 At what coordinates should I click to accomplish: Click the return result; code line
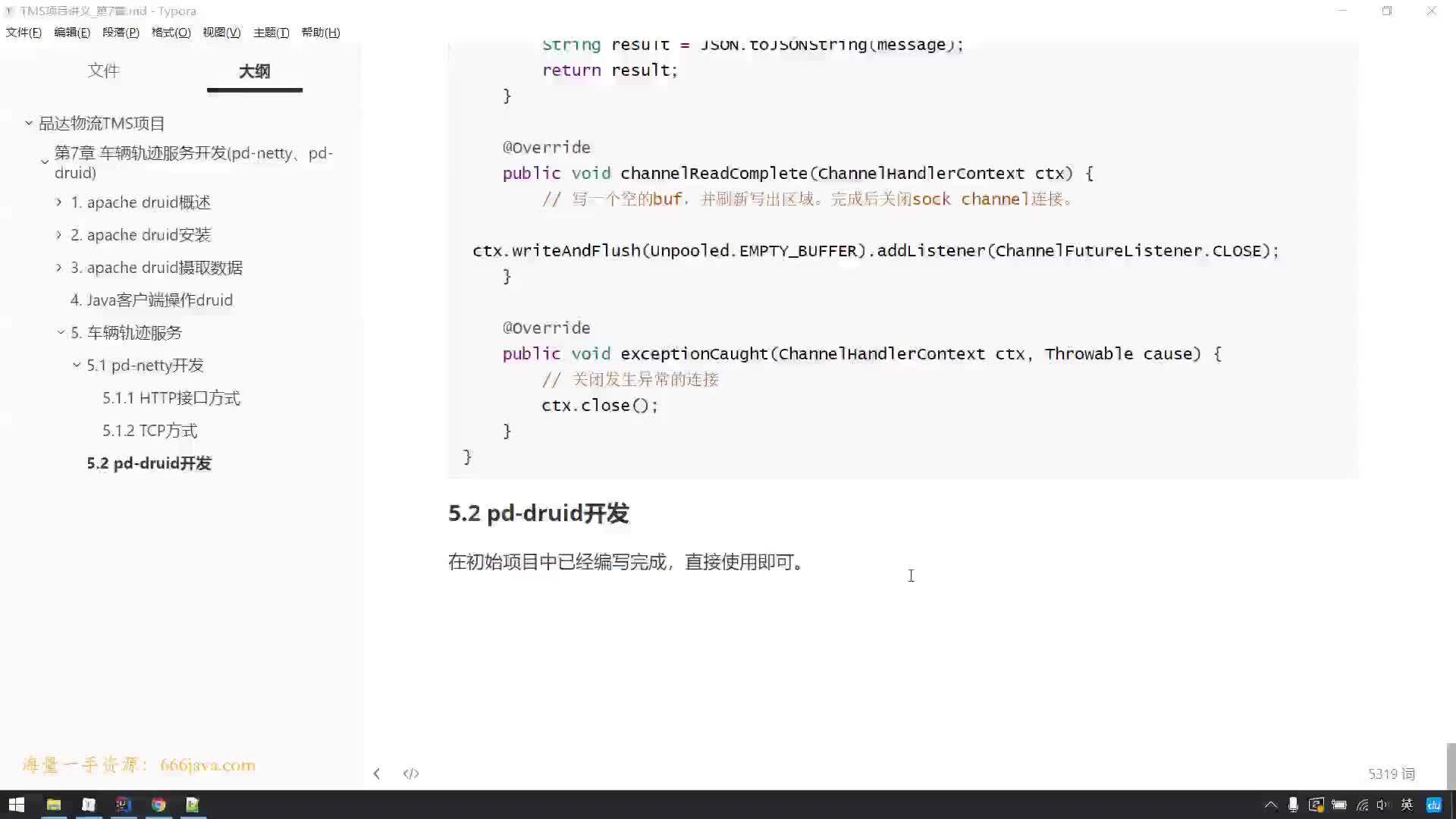[610, 71]
